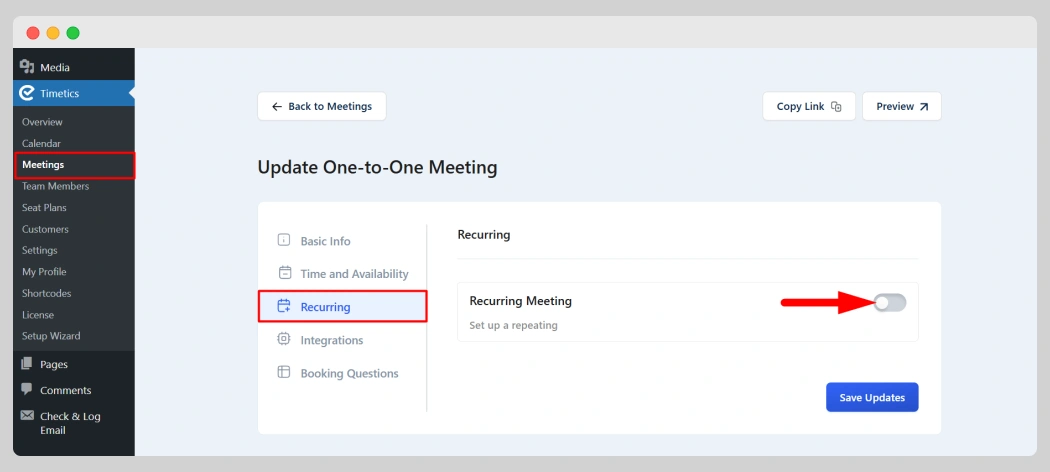Click Save Updates button
This screenshot has width=1050, height=472.
pyautogui.click(x=872, y=397)
